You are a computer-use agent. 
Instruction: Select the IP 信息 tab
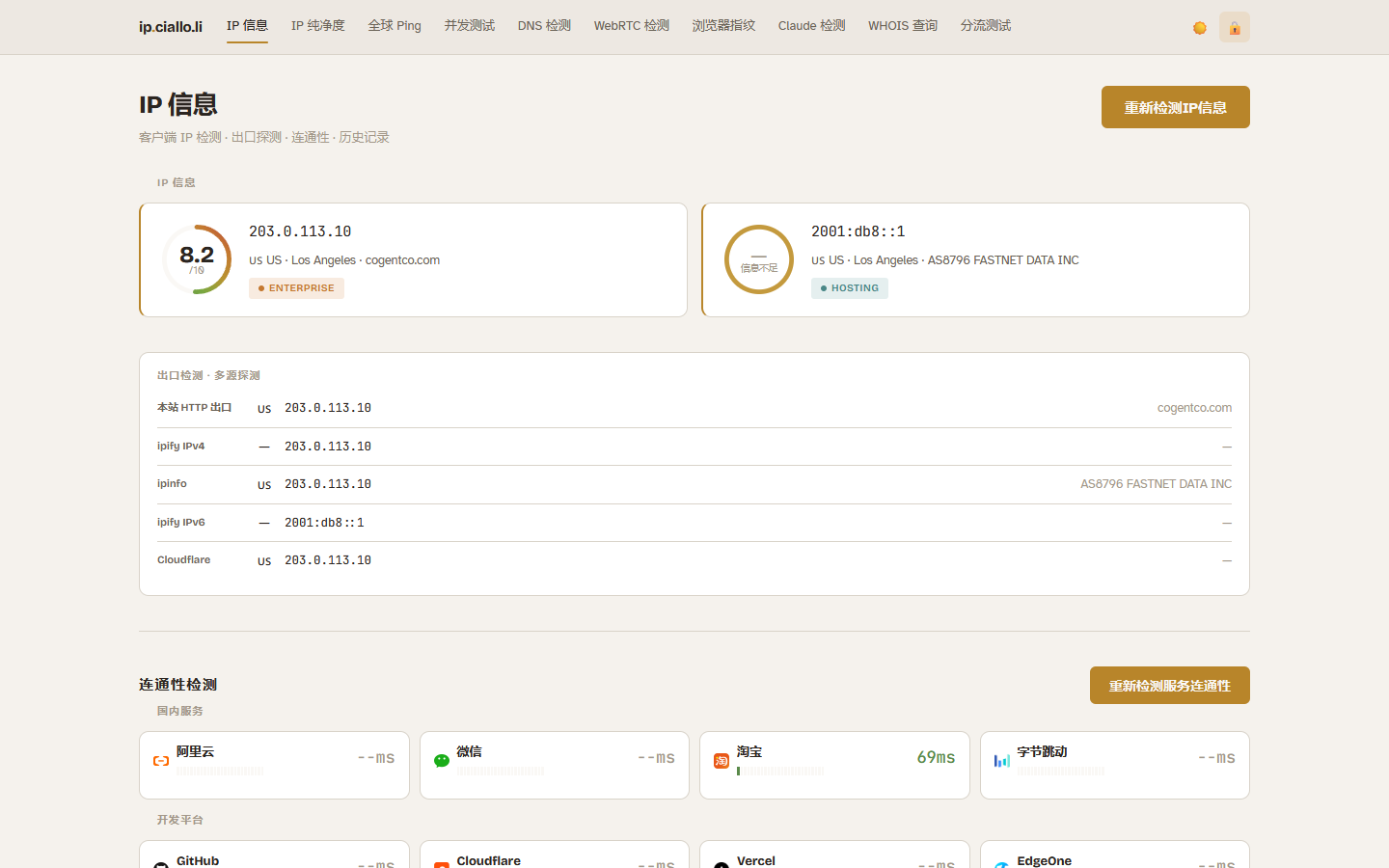pyautogui.click(x=248, y=26)
